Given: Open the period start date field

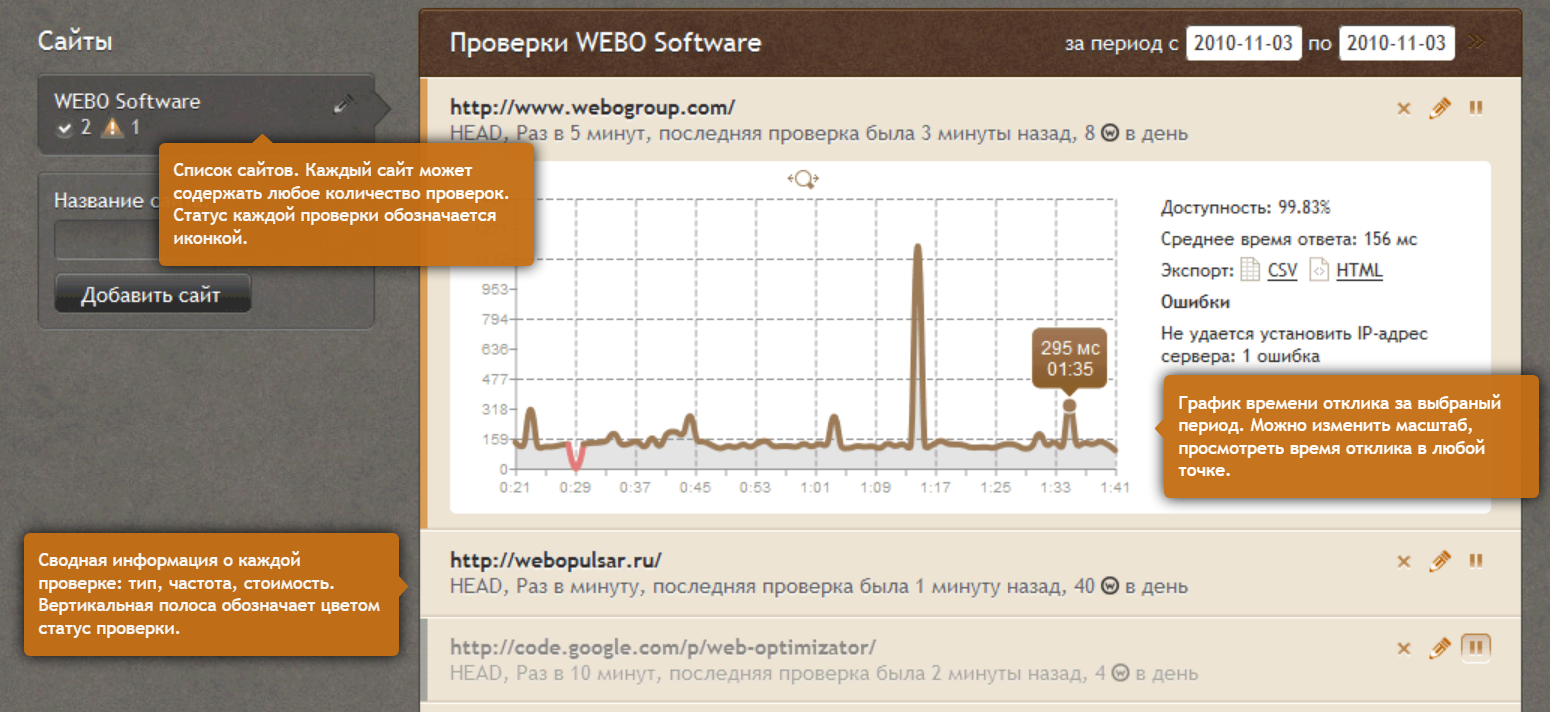Looking at the screenshot, I should click(x=1244, y=43).
